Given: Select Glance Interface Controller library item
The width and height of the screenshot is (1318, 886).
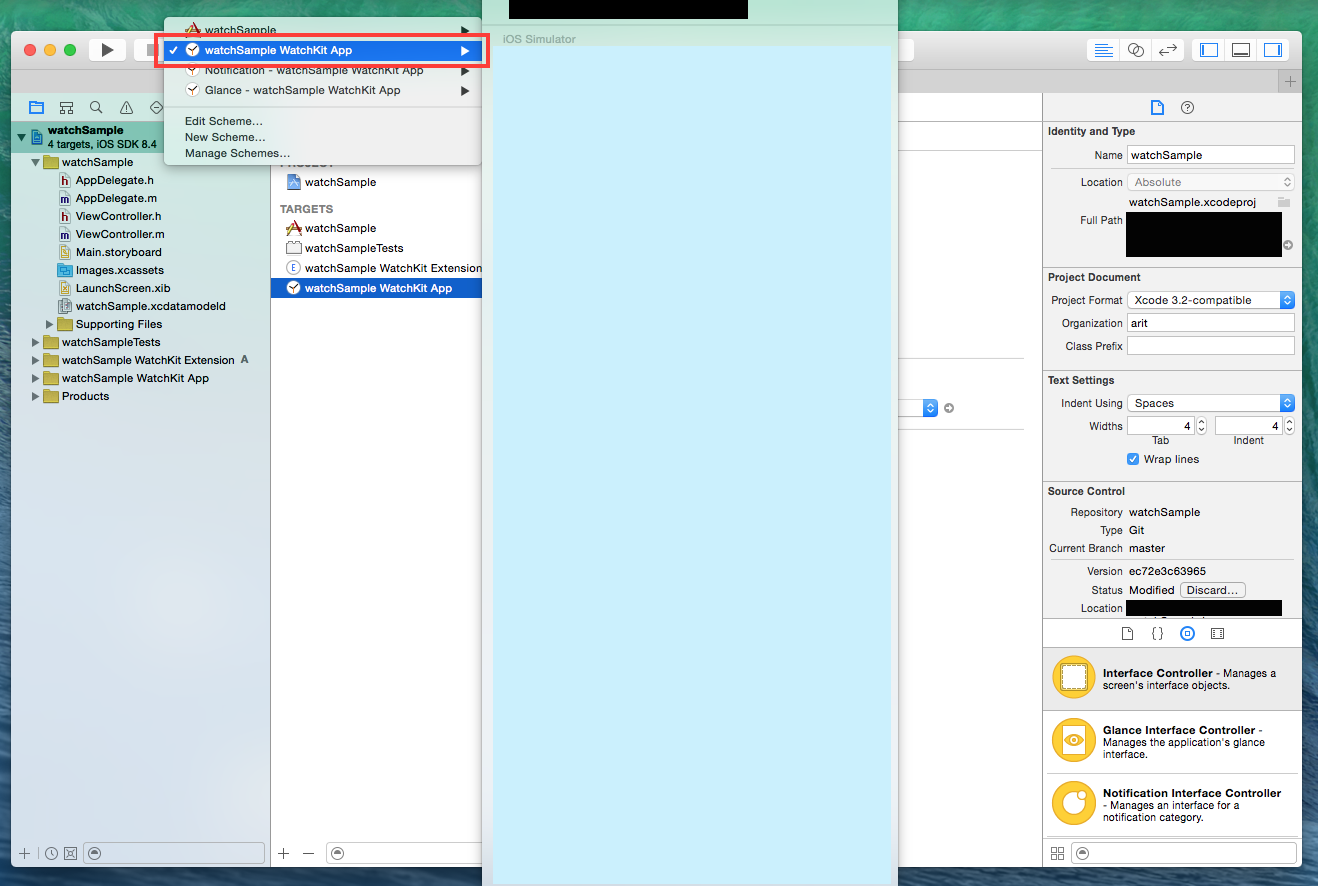Looking at the screenshot, I should coord(1172,741).
